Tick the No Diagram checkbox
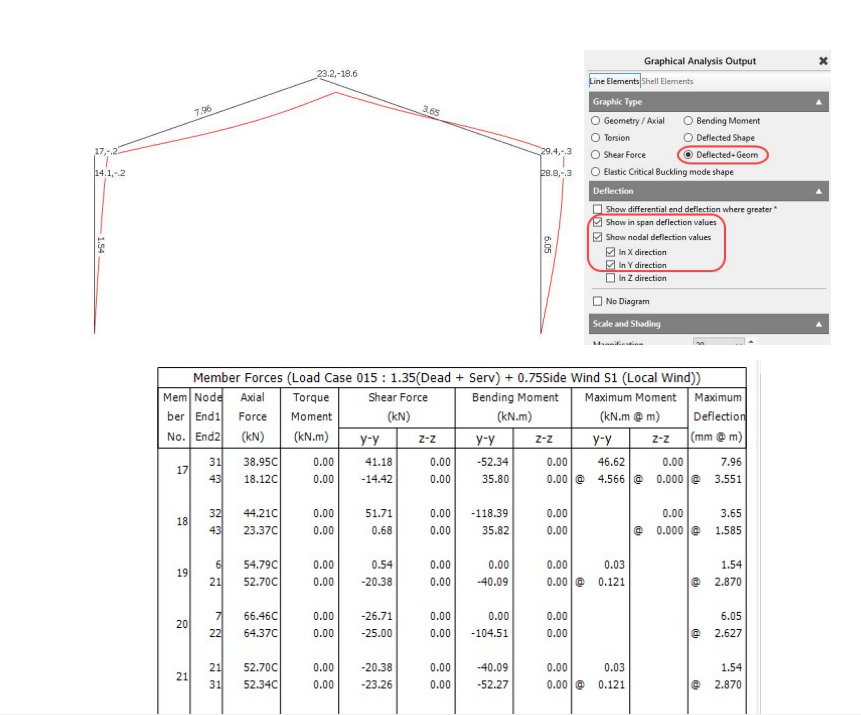 click(x=597, y=301)
